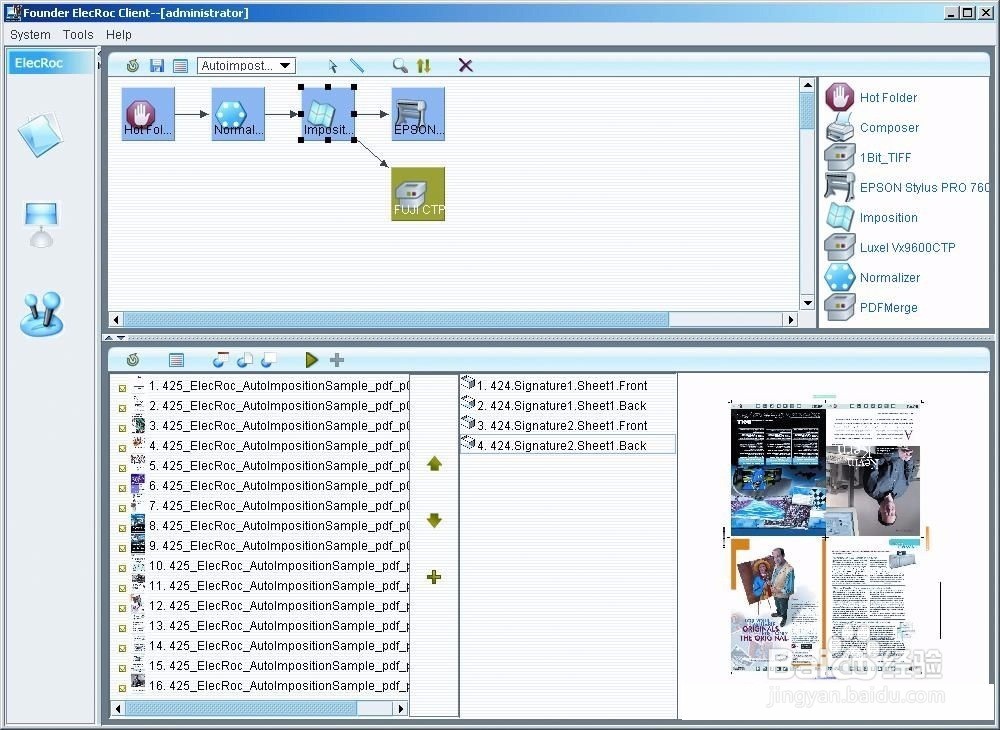Select page 8 AutoImpositionSample file row
Image resolution: width=1000 pixels, height=730 pixels.
click(x=262, y=525)
